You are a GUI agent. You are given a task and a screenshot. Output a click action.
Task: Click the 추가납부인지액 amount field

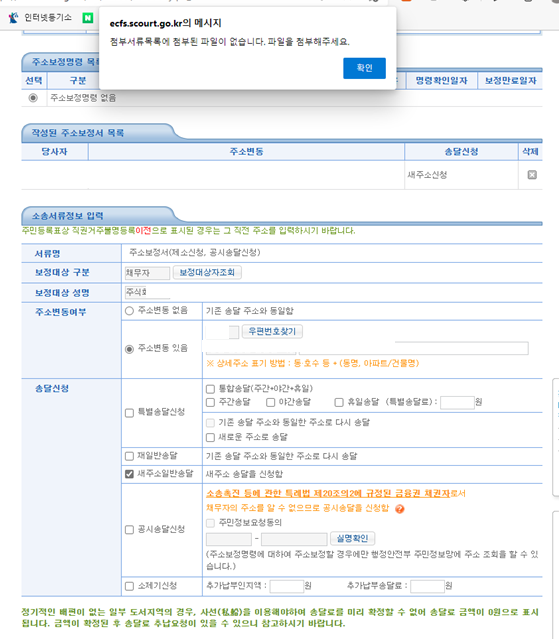[x=287, y=586]
